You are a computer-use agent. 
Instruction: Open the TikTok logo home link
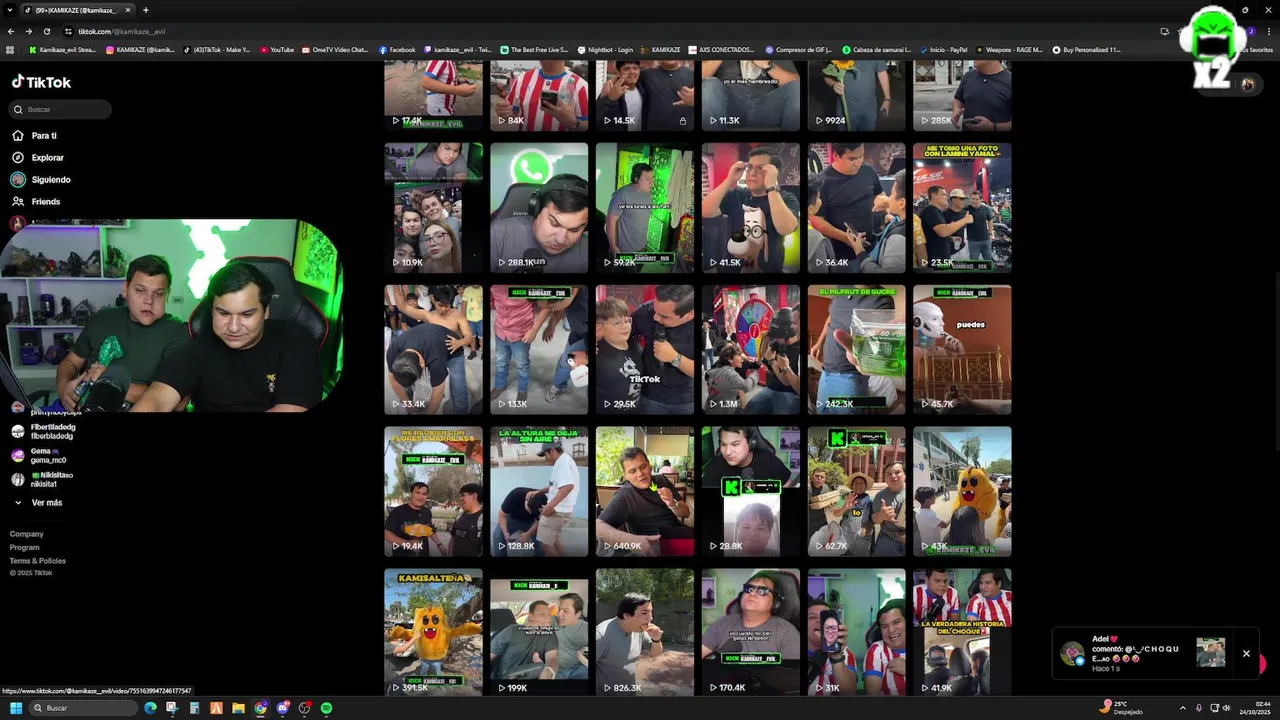click(41, 82)
